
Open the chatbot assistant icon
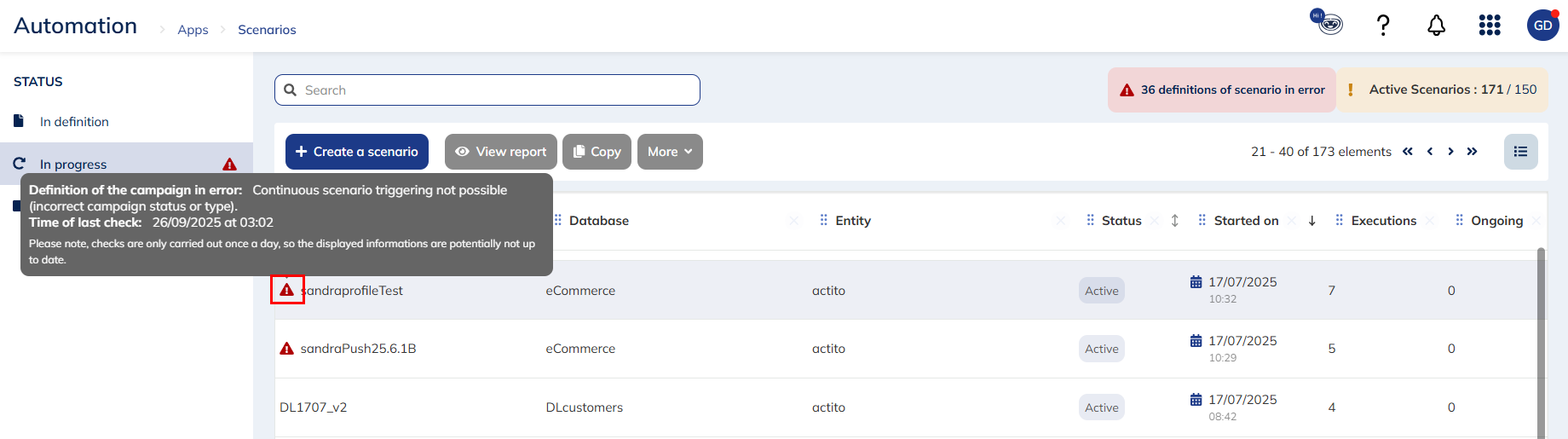point(1327,22)
